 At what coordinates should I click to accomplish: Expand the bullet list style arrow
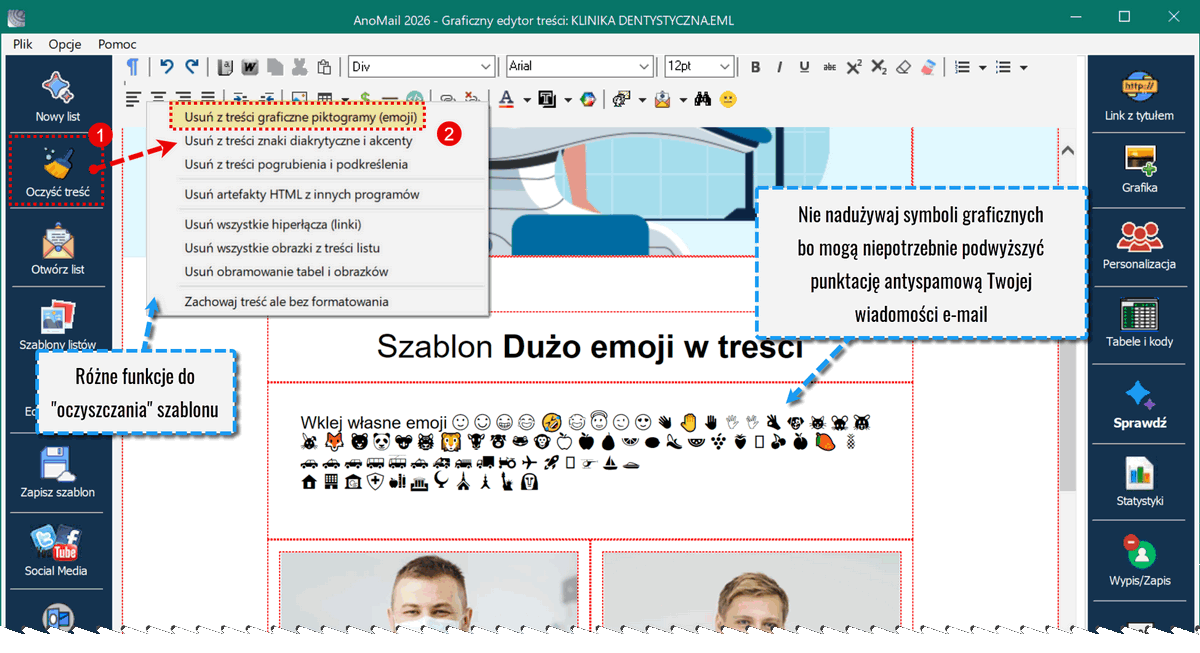1025,67
